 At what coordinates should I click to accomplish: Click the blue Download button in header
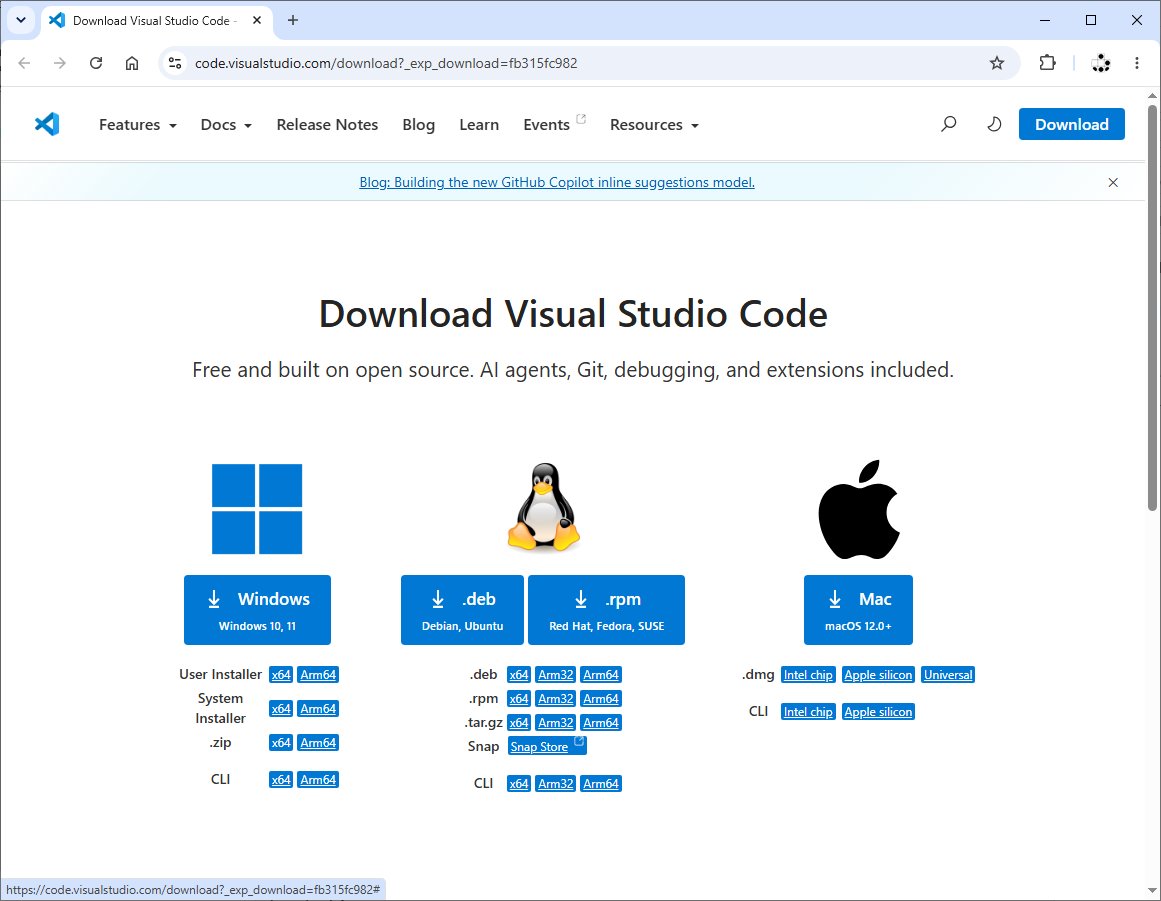pyautogui.click(x=1071, y=124)
